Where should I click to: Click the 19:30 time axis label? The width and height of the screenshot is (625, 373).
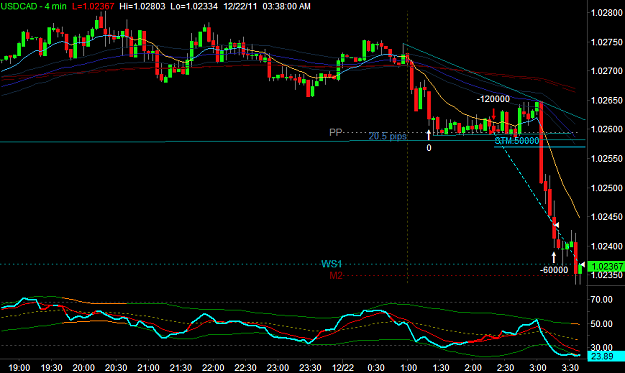51,367
